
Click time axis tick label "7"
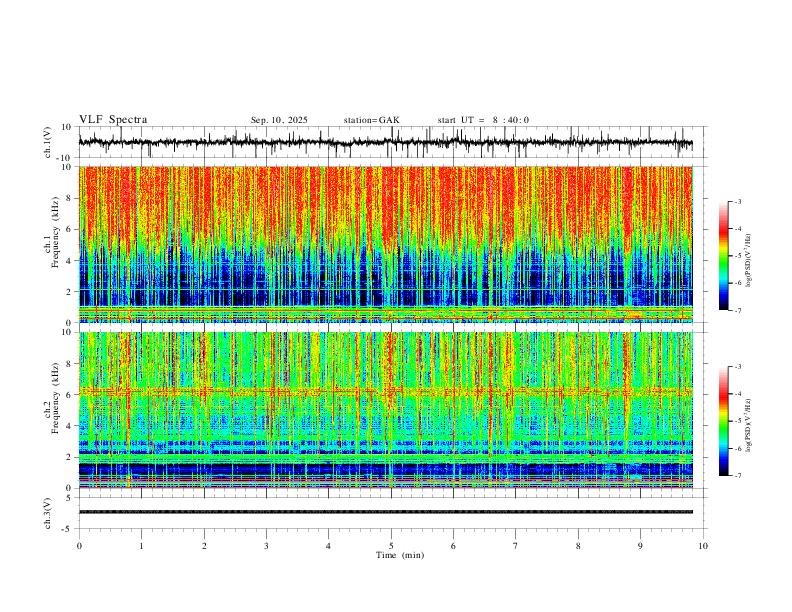pos(515,546)
